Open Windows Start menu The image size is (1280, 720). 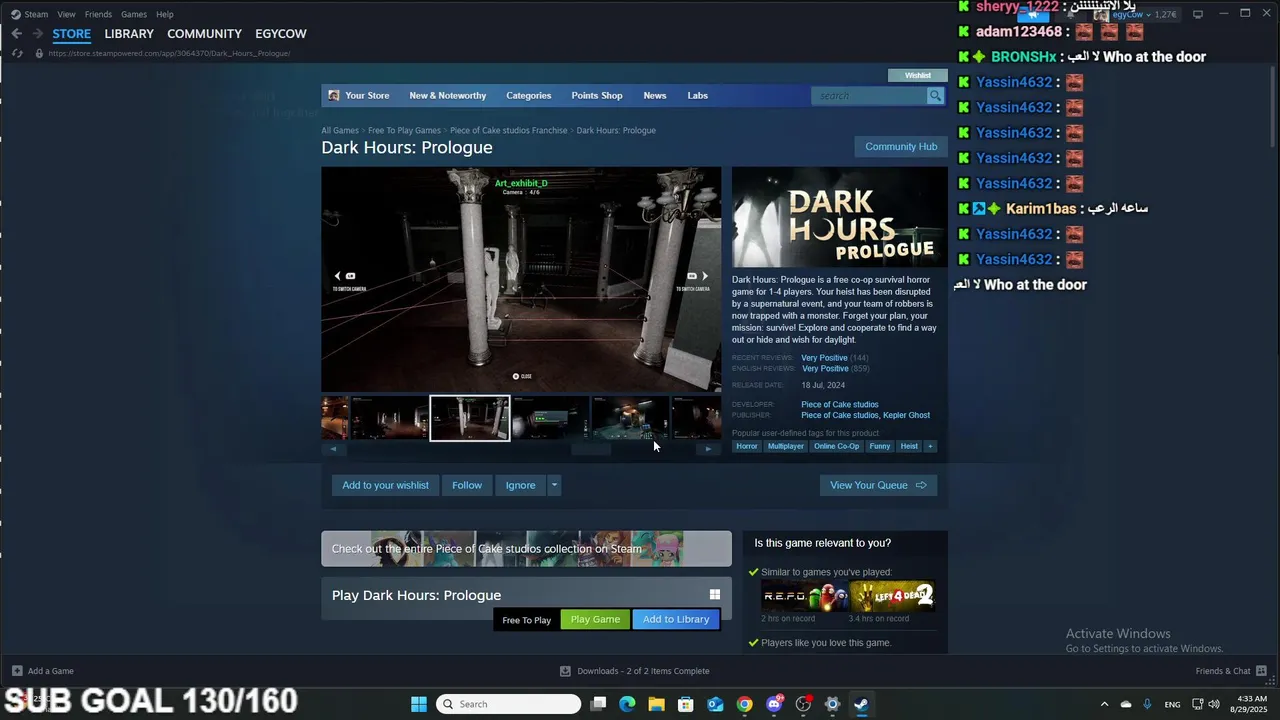pyautogui.click(x=419, y=704)
